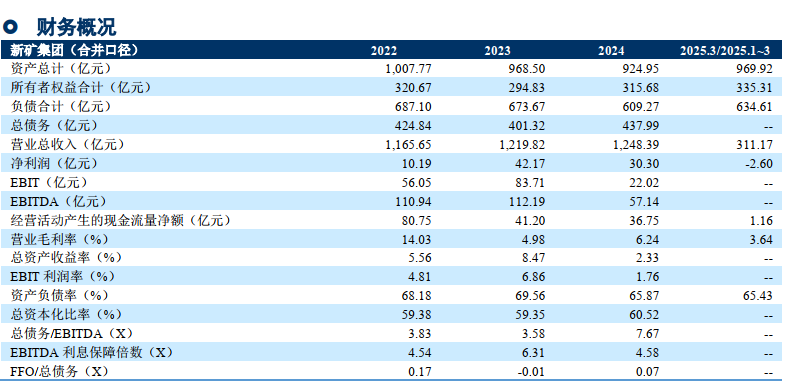Click the EBITDA 利息保障倍数 row label
800x384 pixels.
coord(91,352)
